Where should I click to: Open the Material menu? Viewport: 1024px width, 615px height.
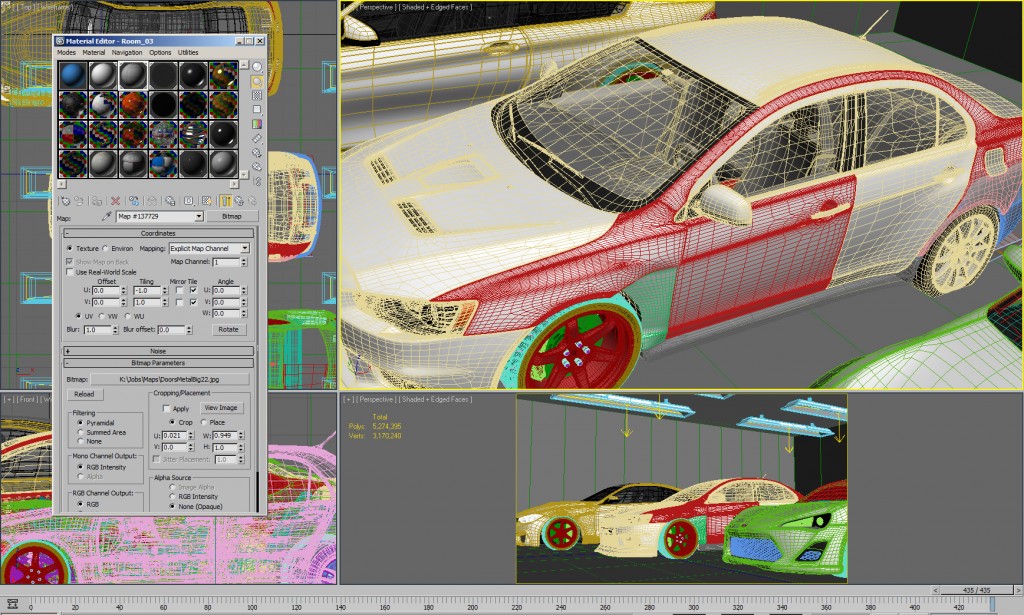point(94,52)
